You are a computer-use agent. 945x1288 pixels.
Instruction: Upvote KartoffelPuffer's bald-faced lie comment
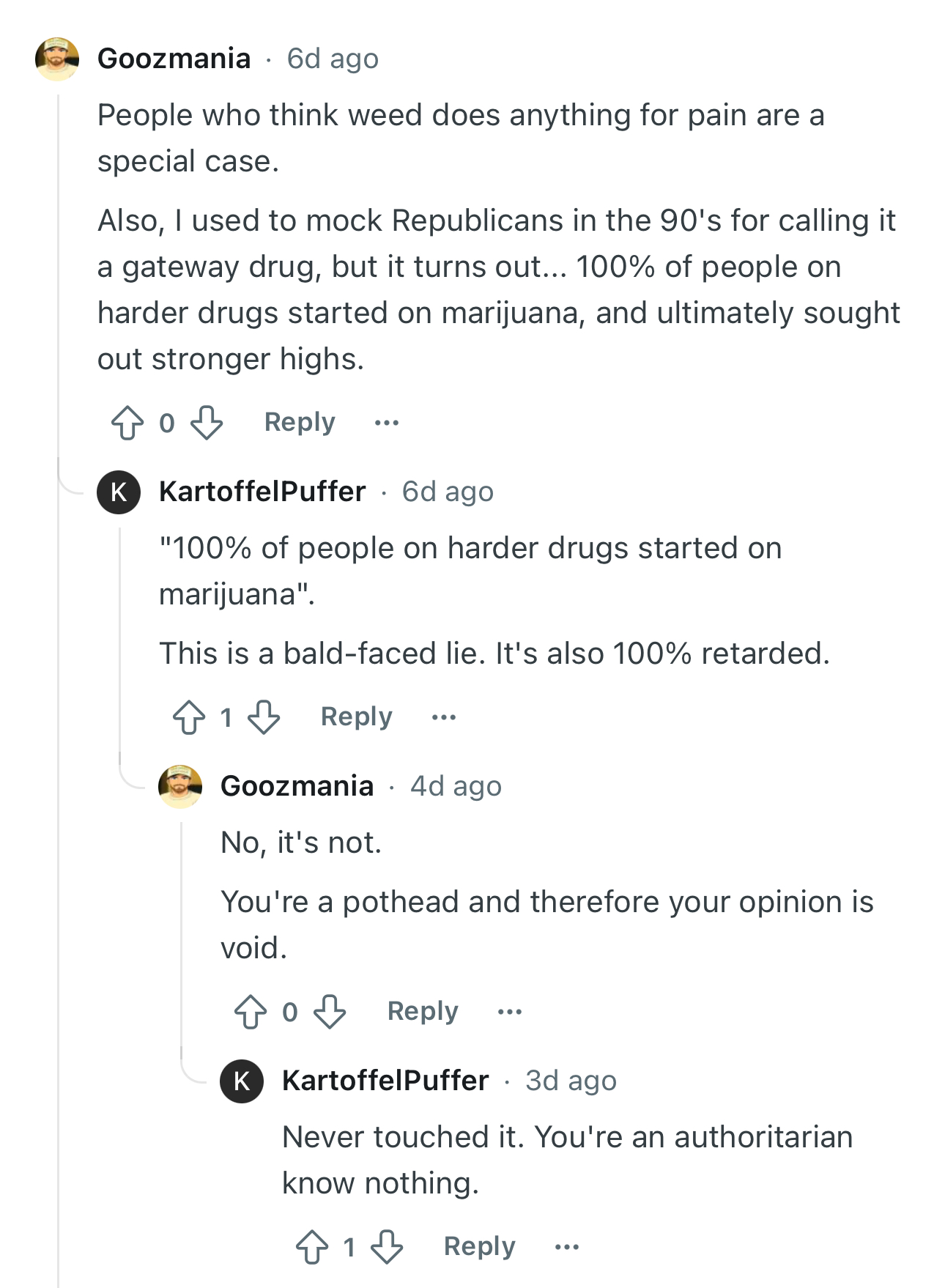click(189, 717)
